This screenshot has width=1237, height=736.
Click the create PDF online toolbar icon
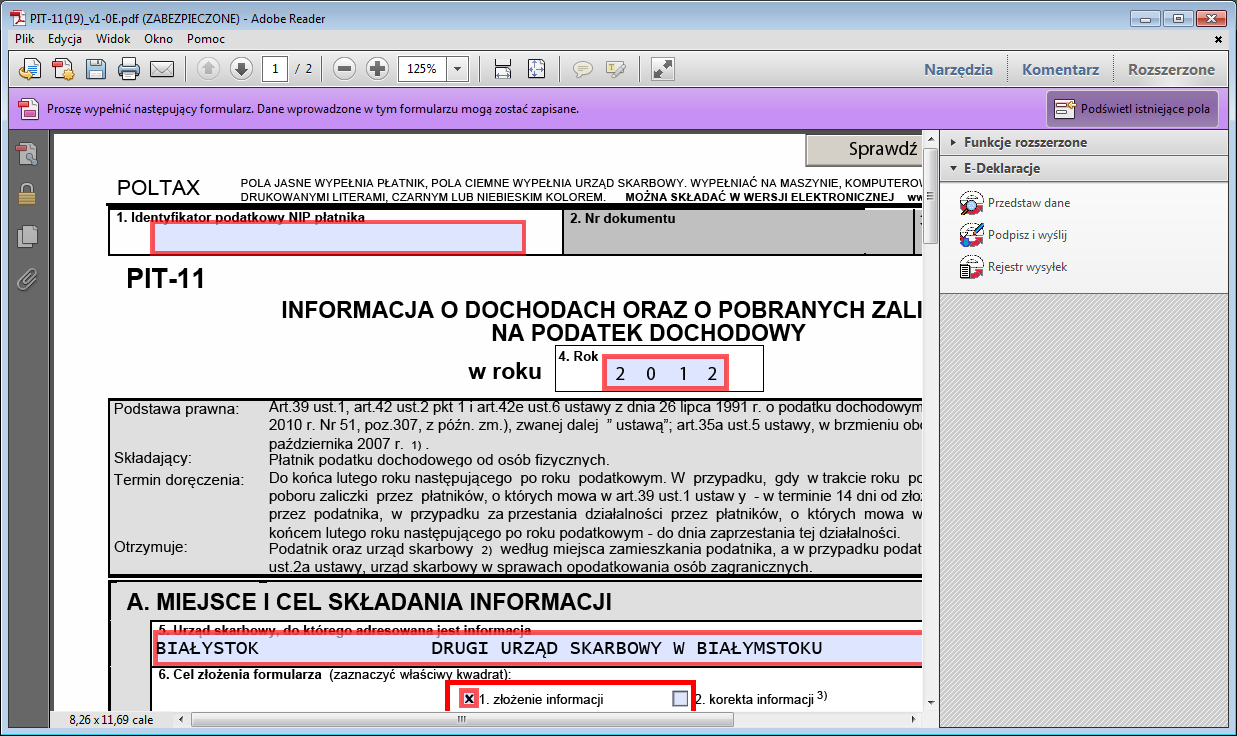(x=31, y=69)
